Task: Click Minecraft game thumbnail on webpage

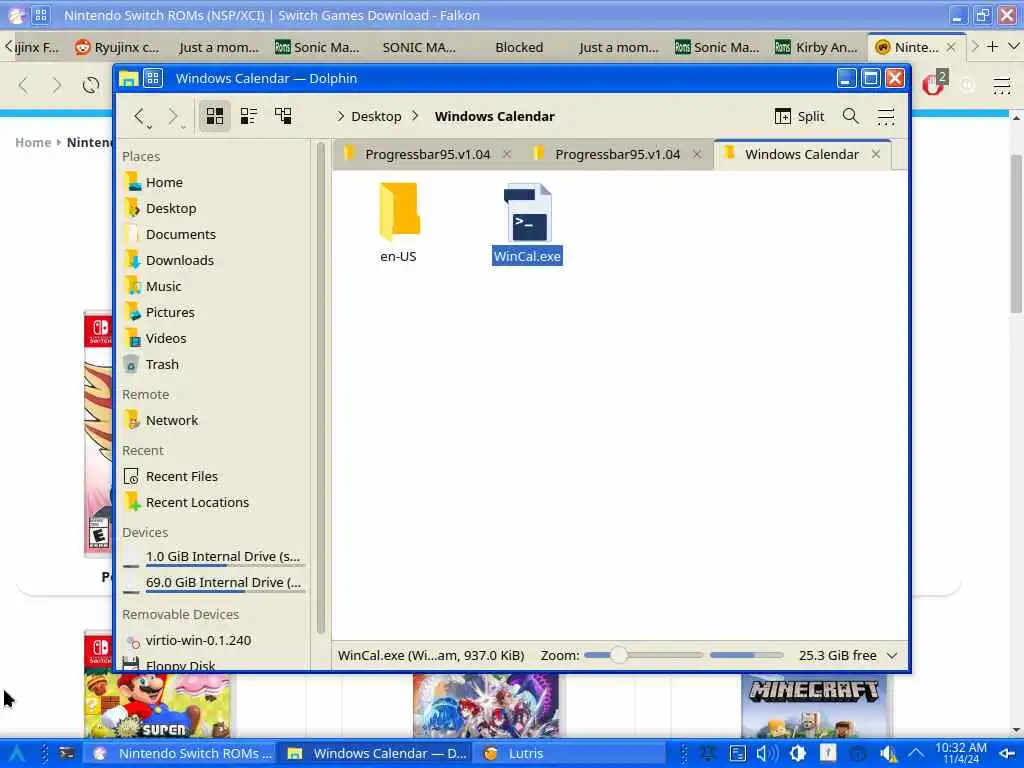Action: (x=814, y=707)
